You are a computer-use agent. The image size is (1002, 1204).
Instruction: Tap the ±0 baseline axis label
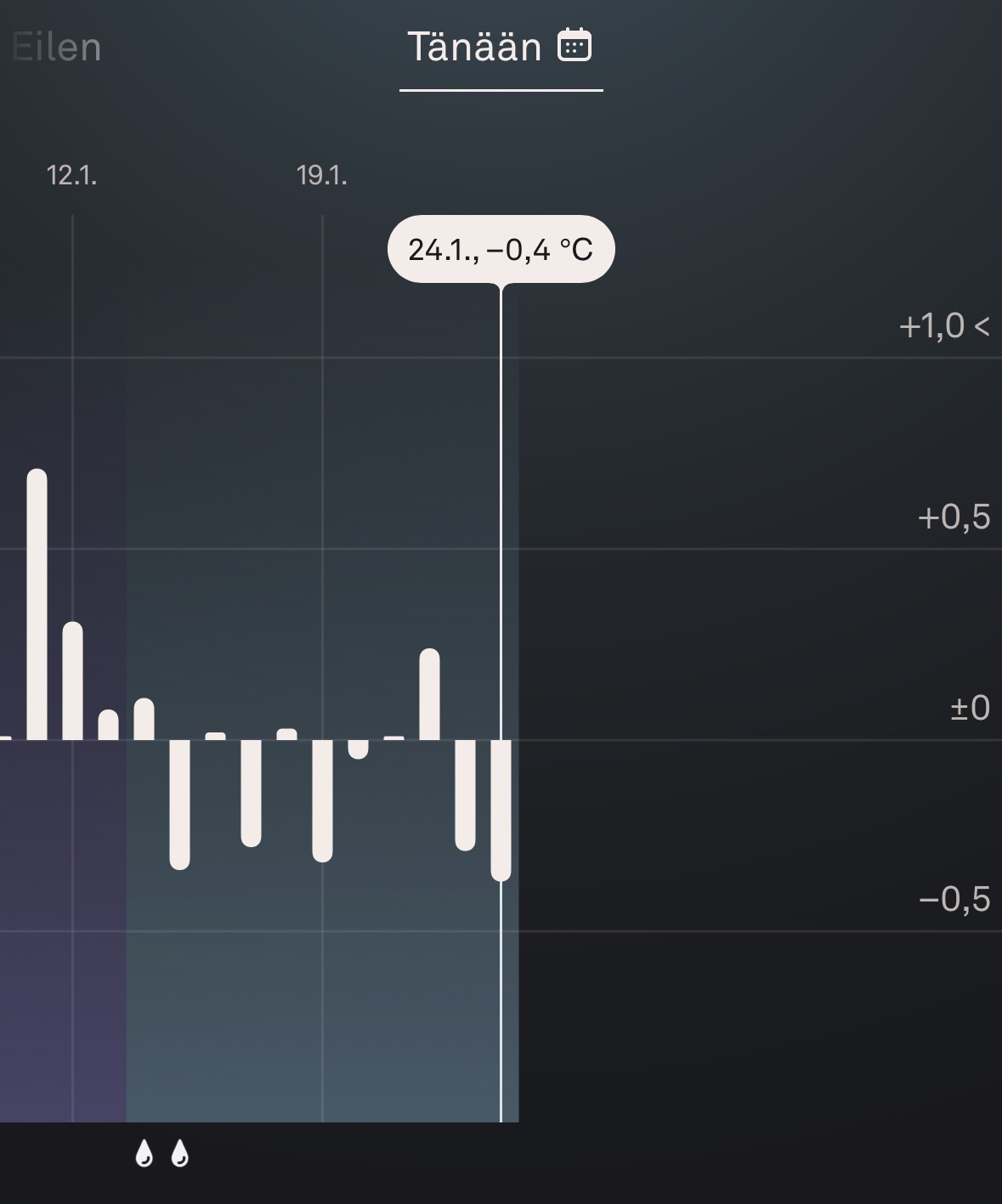click(x=969, y=708)
